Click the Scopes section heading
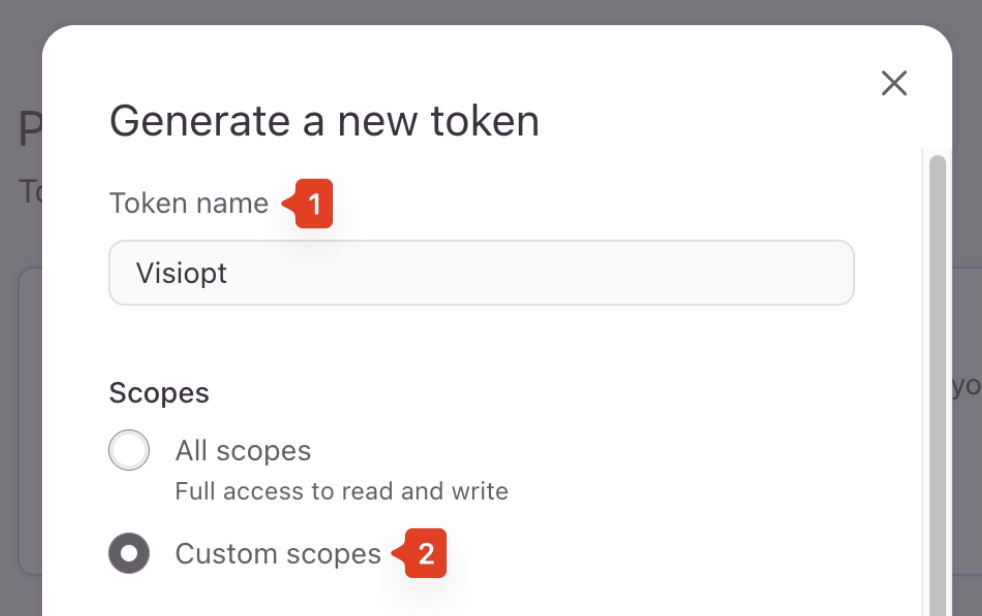 click(159, 394)
